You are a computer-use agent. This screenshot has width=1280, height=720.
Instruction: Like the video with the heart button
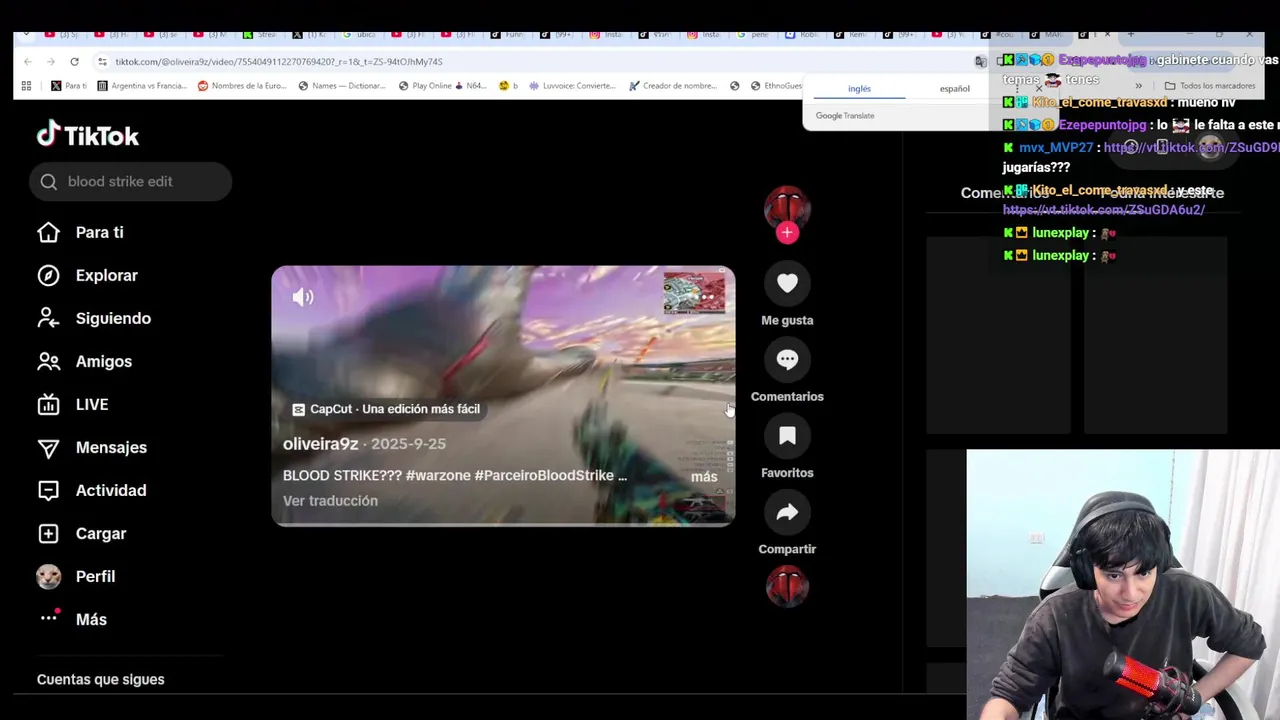(x=787, y=283)
